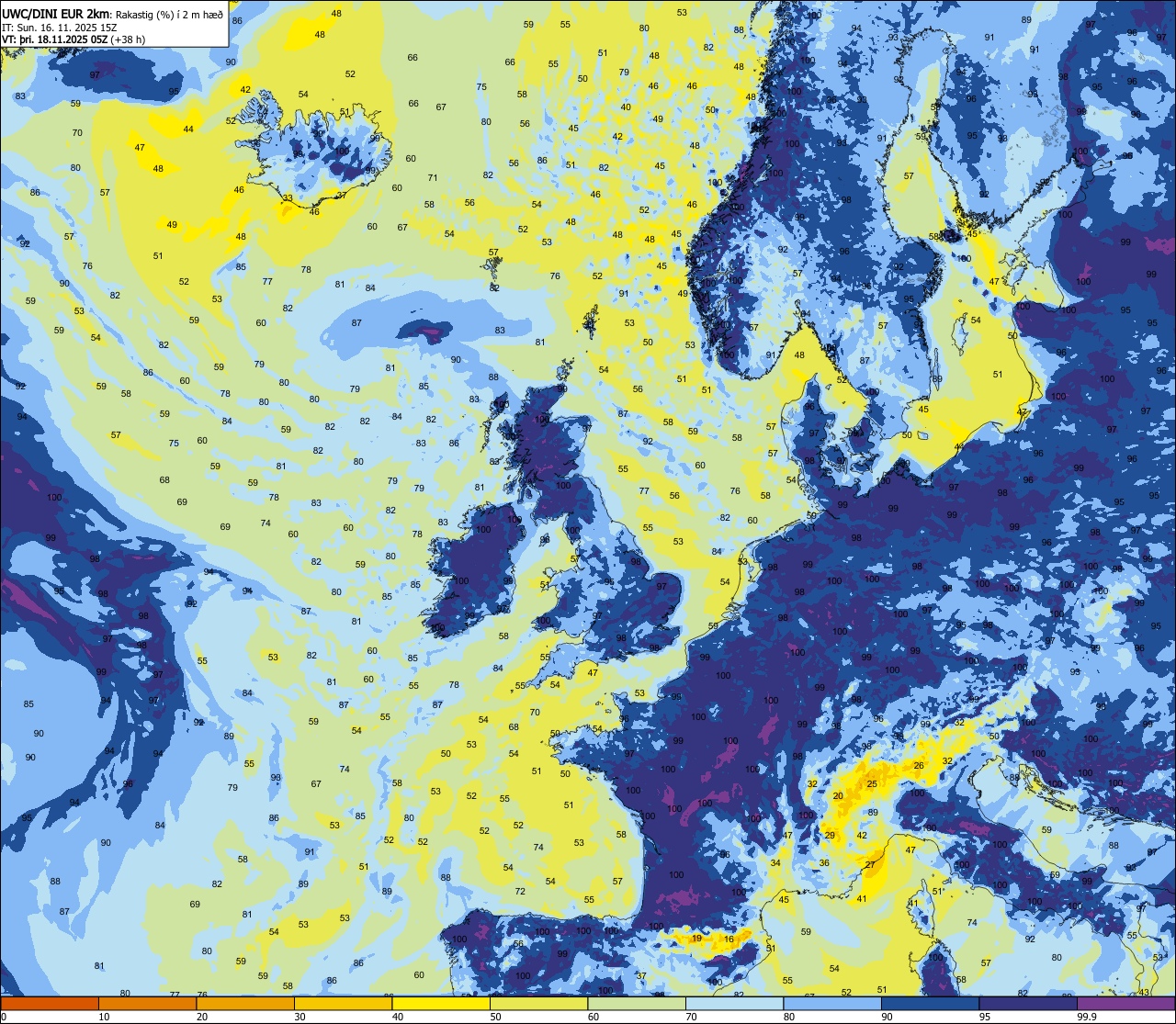The image size is (1176, 1024).
Task: Click the humidity value '16' over the Pyrenees
Action: click(x=729, y=939)
